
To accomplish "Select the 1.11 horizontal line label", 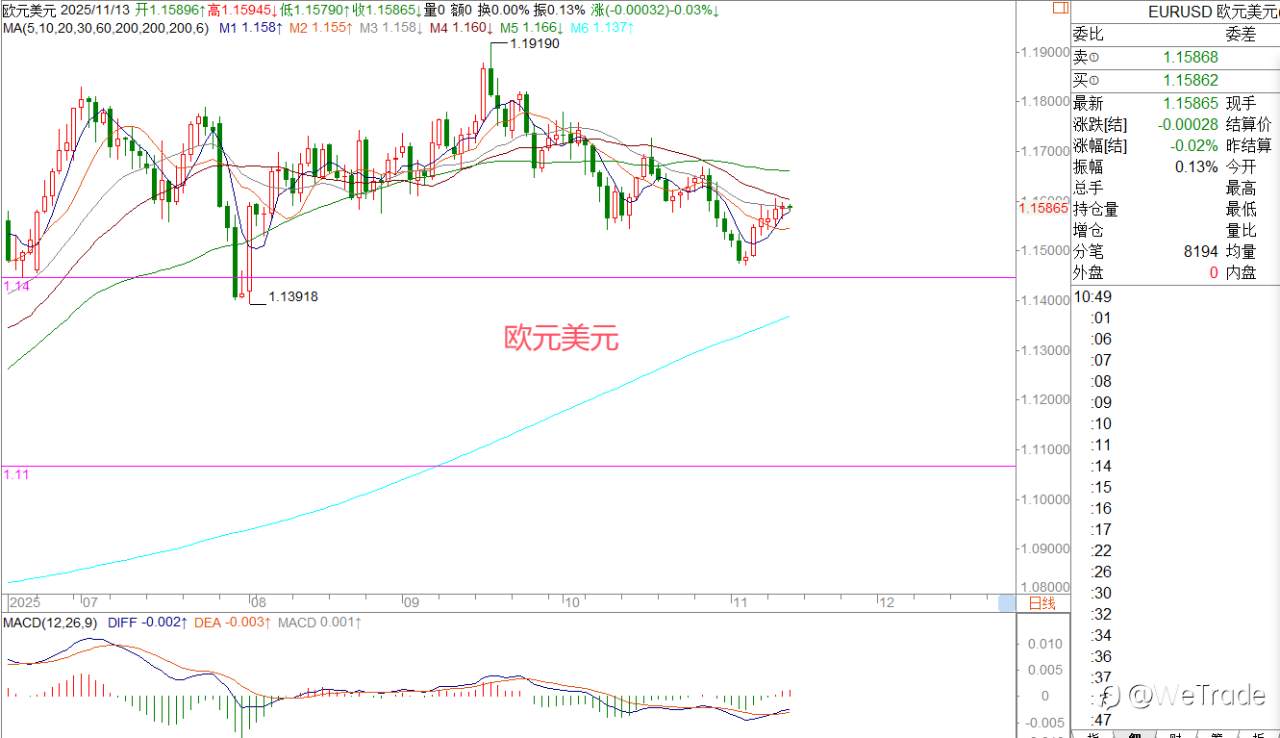I will coord(17,475).
